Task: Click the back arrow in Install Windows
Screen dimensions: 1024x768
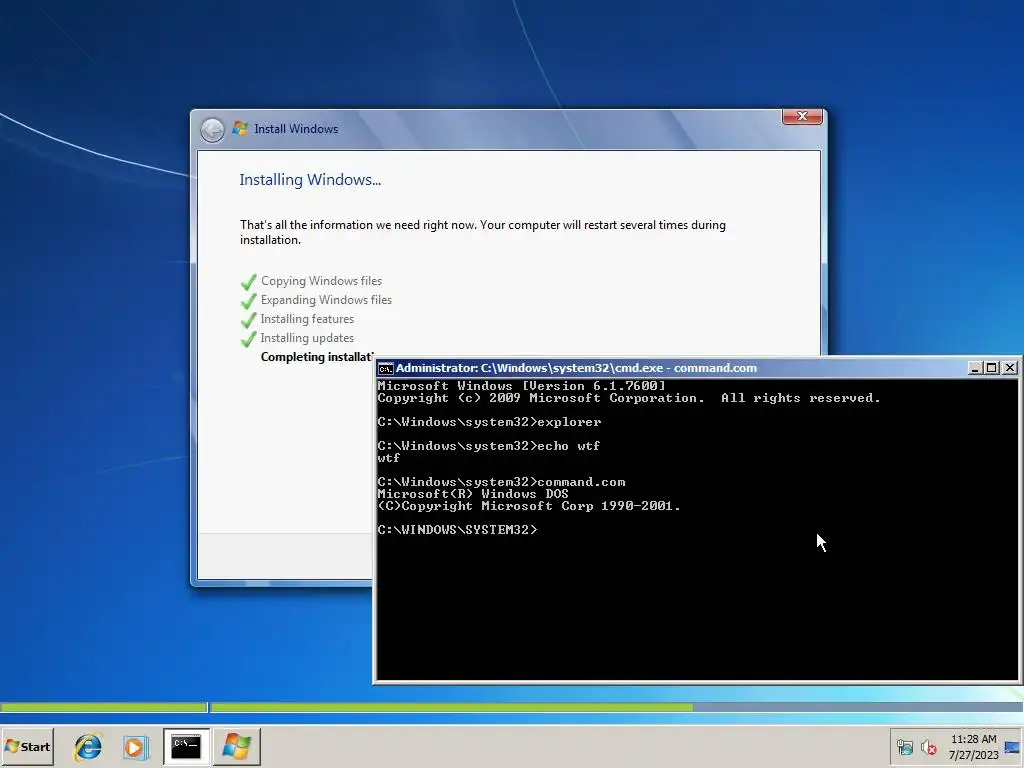Action: click(x=212, y=129)
